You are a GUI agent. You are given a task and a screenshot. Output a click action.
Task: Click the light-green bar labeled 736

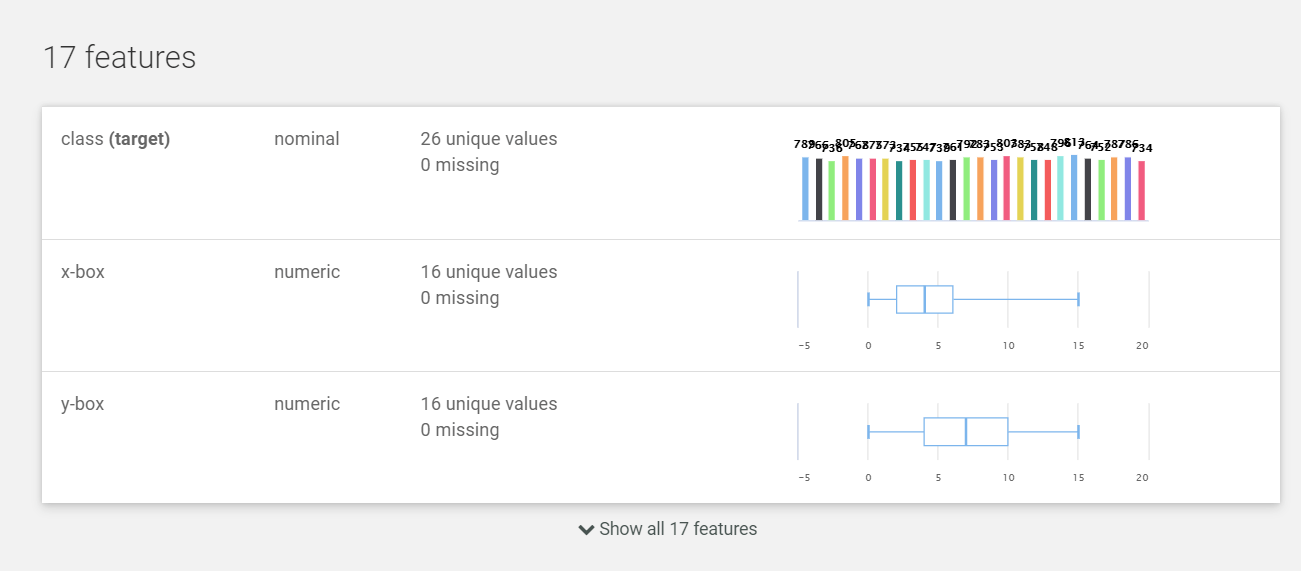[832, 190]
